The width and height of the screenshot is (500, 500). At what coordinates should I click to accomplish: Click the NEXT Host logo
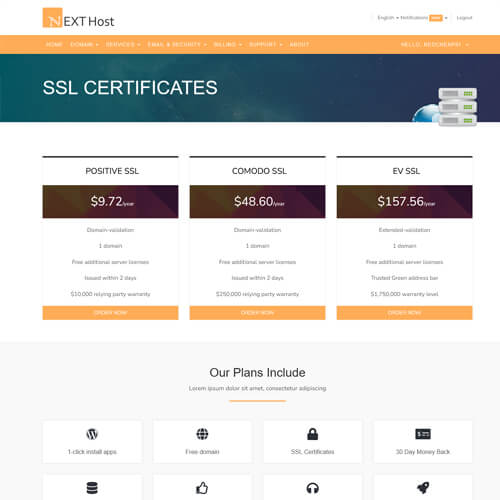78,18
